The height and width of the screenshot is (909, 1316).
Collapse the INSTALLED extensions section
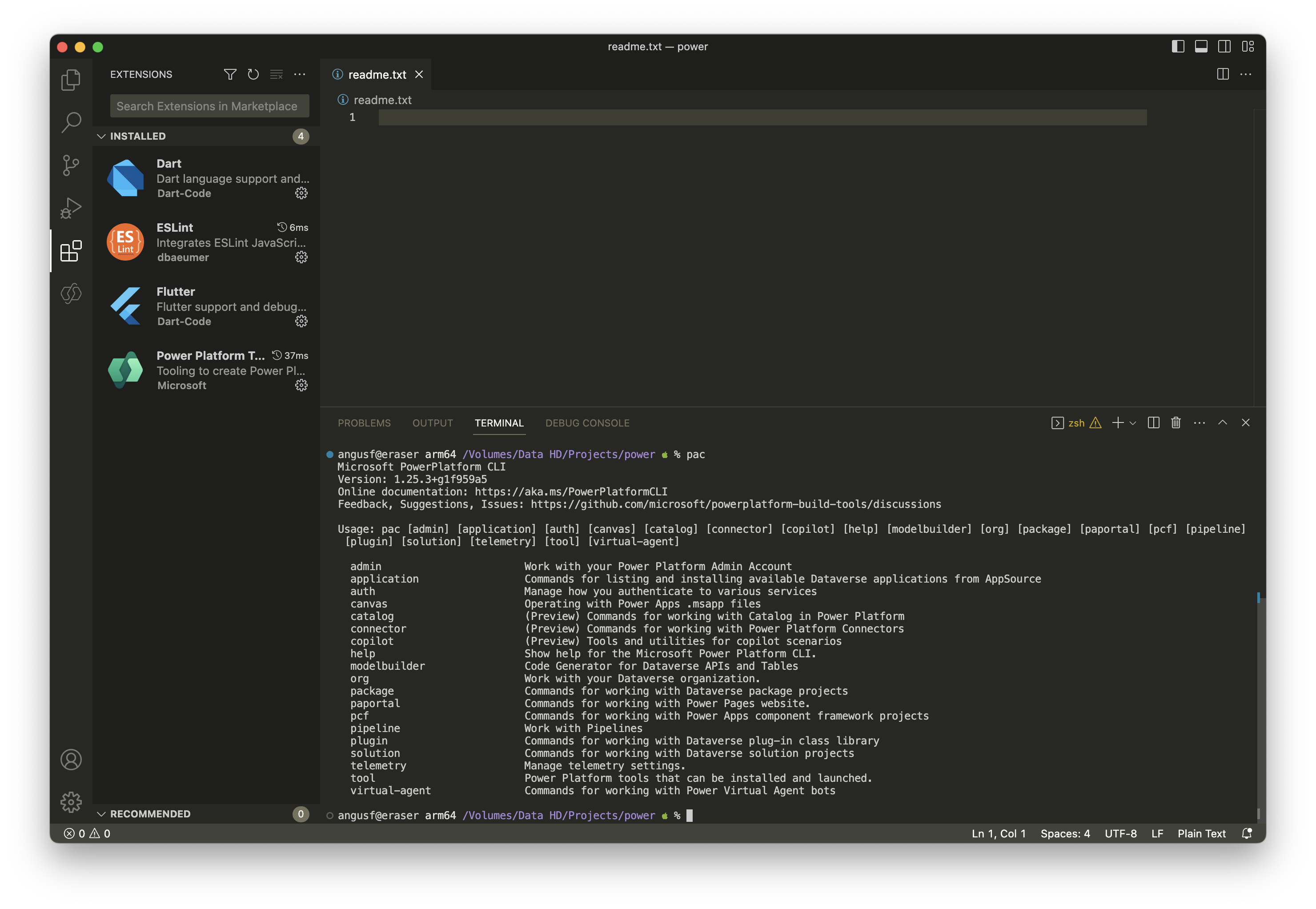pos(102,136)
